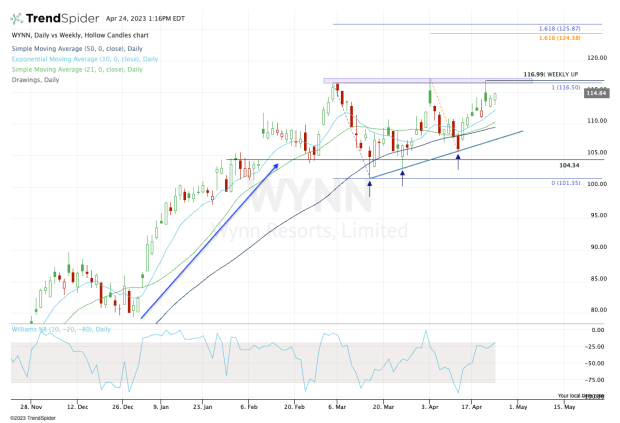Click the -50.00 Williams %R axis label
Viewport: 620px width, 423px height.
point(595,363)
